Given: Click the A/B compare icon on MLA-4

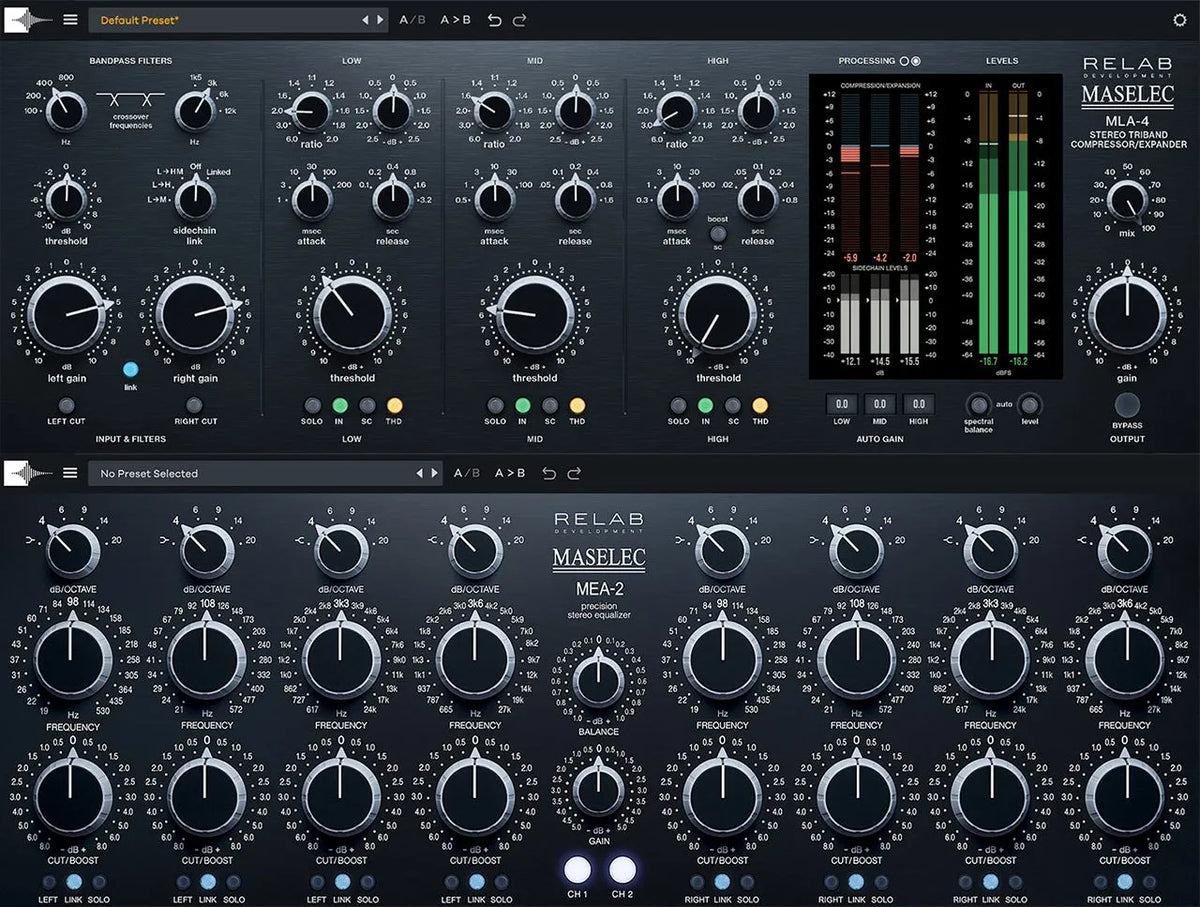Looking at the screenshot, I should (x=412, y=19).
